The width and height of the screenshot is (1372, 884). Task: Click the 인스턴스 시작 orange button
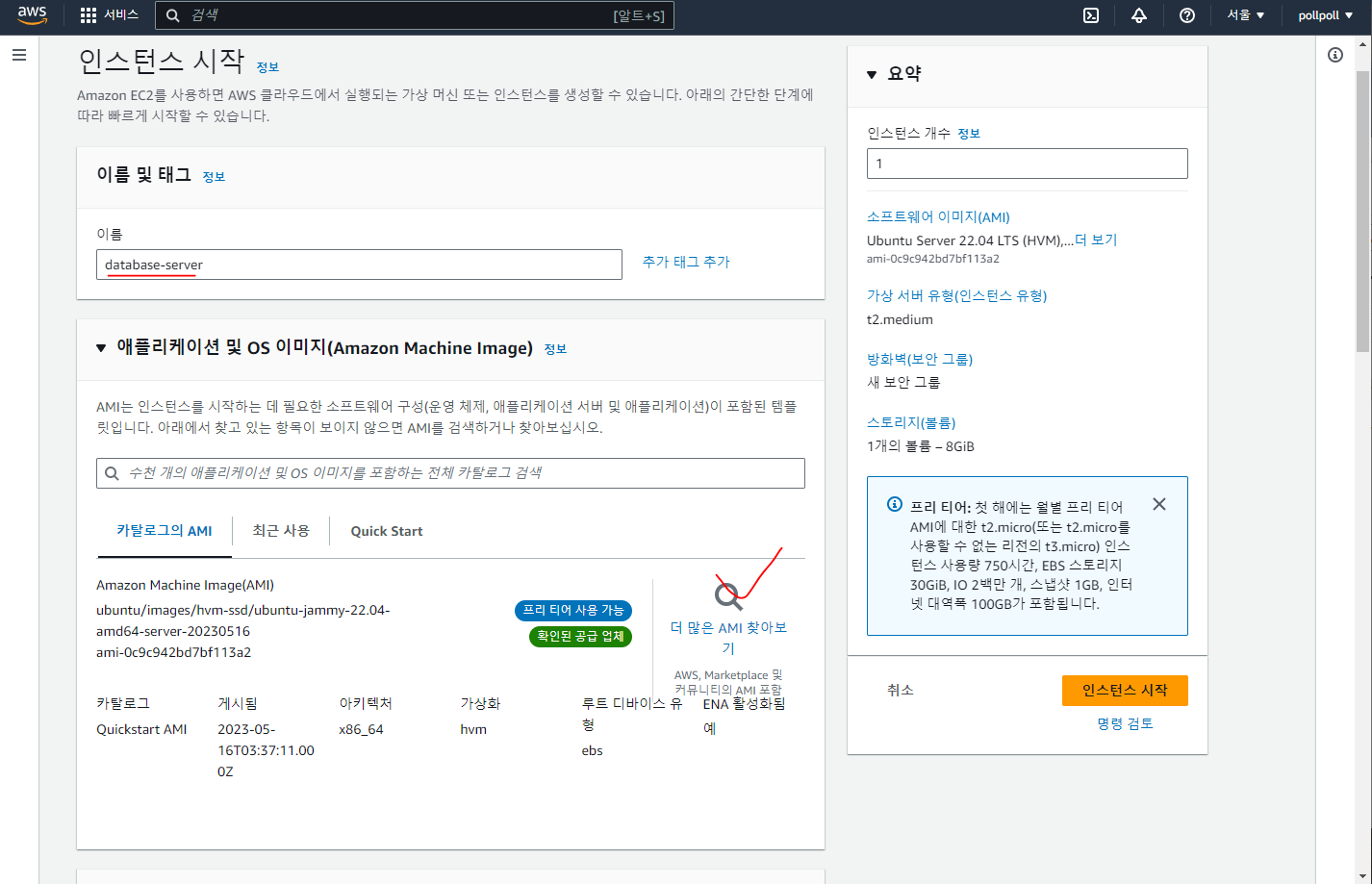(1125, 690)
